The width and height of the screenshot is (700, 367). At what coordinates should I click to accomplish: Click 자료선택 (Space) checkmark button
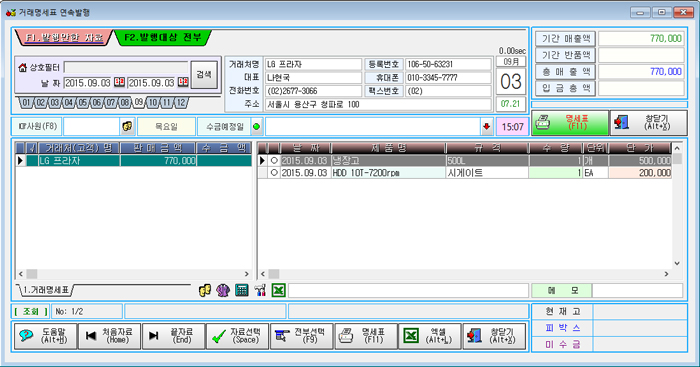(x=238, y=336)
